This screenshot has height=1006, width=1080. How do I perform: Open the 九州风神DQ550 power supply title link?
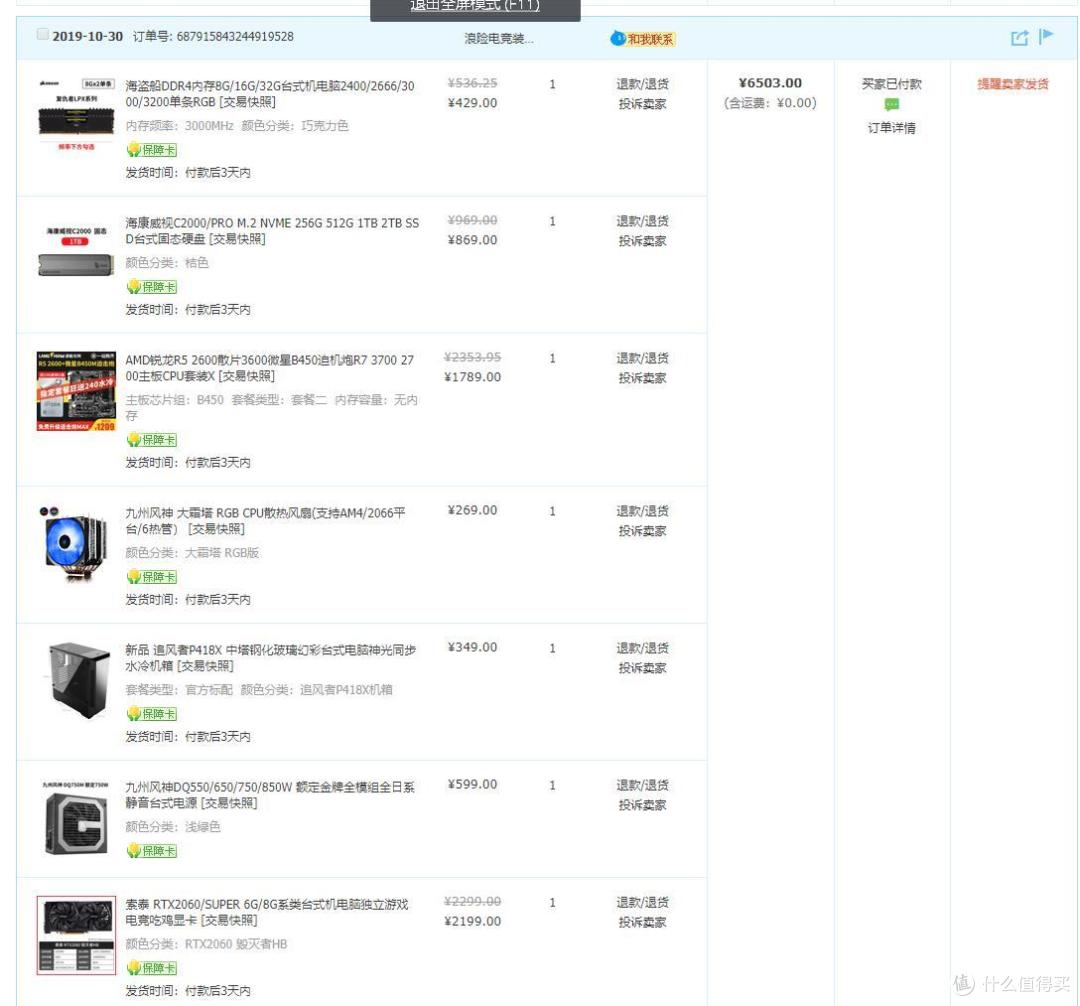(x=270, y=795)
